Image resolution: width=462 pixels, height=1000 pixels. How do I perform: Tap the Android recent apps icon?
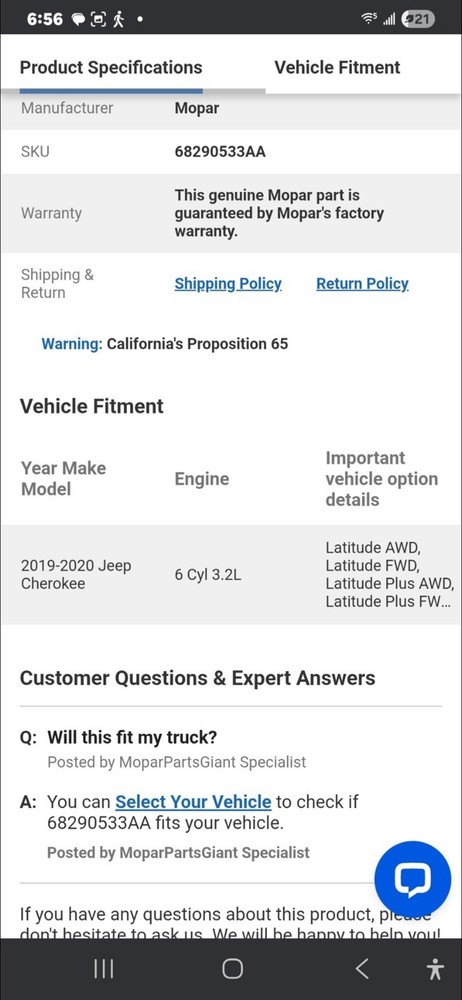coord(103,969)
